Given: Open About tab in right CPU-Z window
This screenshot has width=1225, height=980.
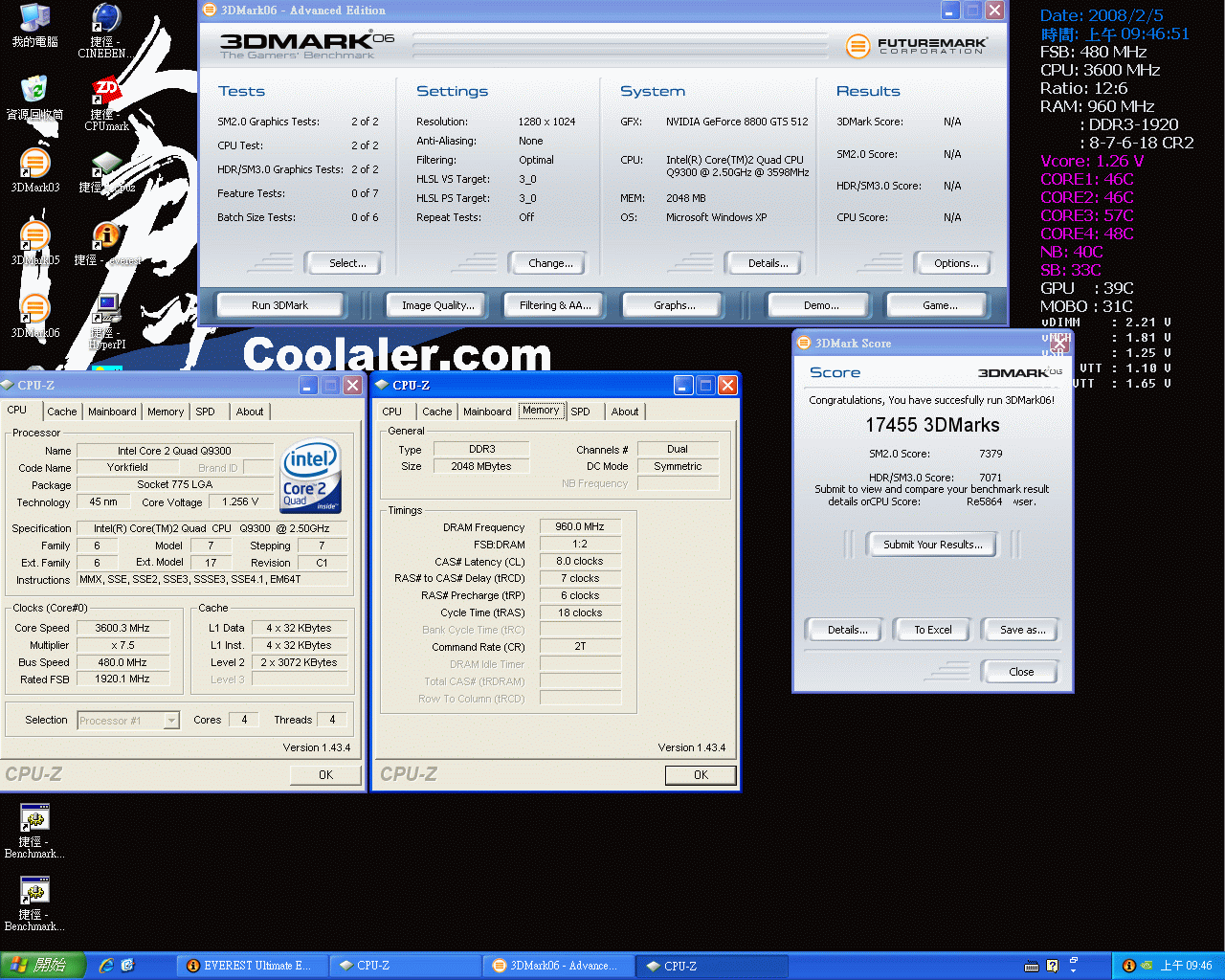Looking at the screenshot, I should [x=625, y=412].
